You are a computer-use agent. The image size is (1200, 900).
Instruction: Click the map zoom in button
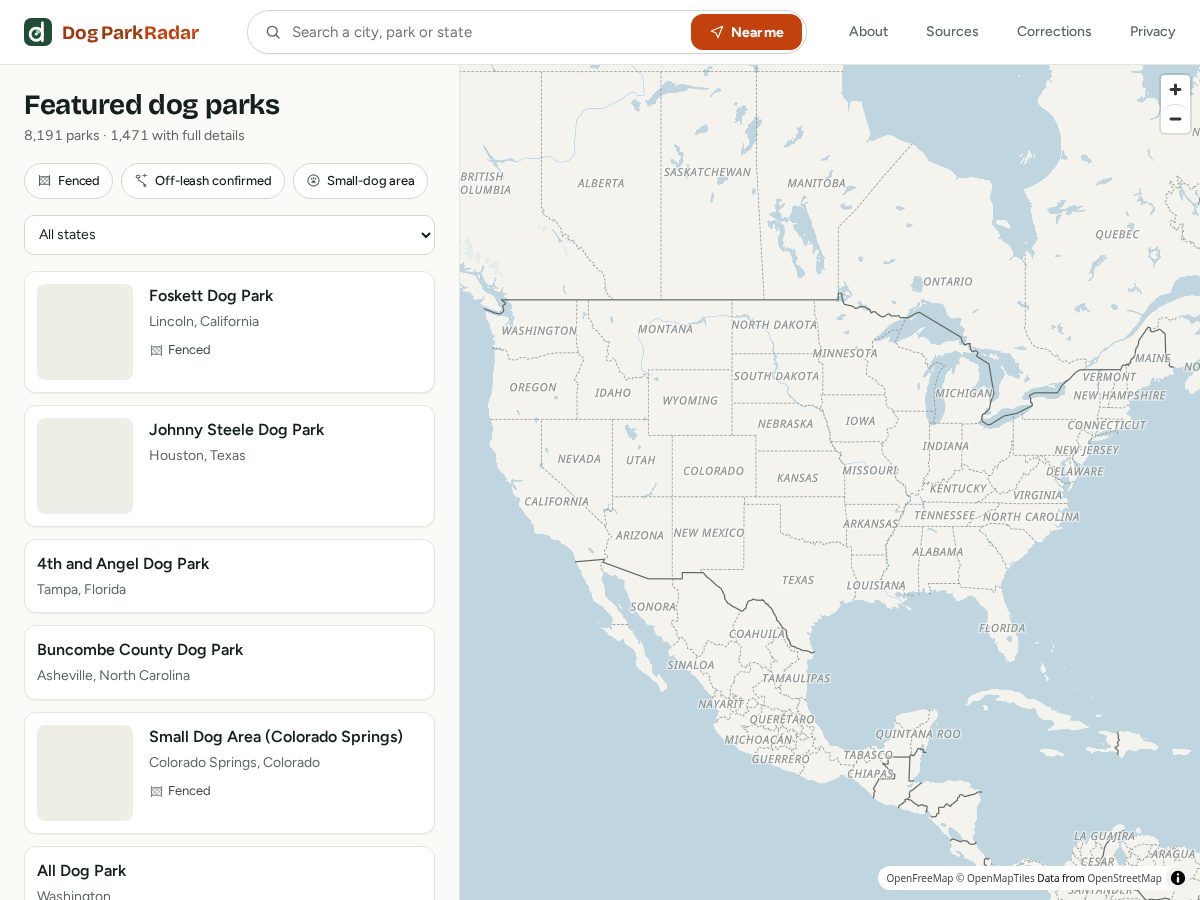tap(1175, 89)
